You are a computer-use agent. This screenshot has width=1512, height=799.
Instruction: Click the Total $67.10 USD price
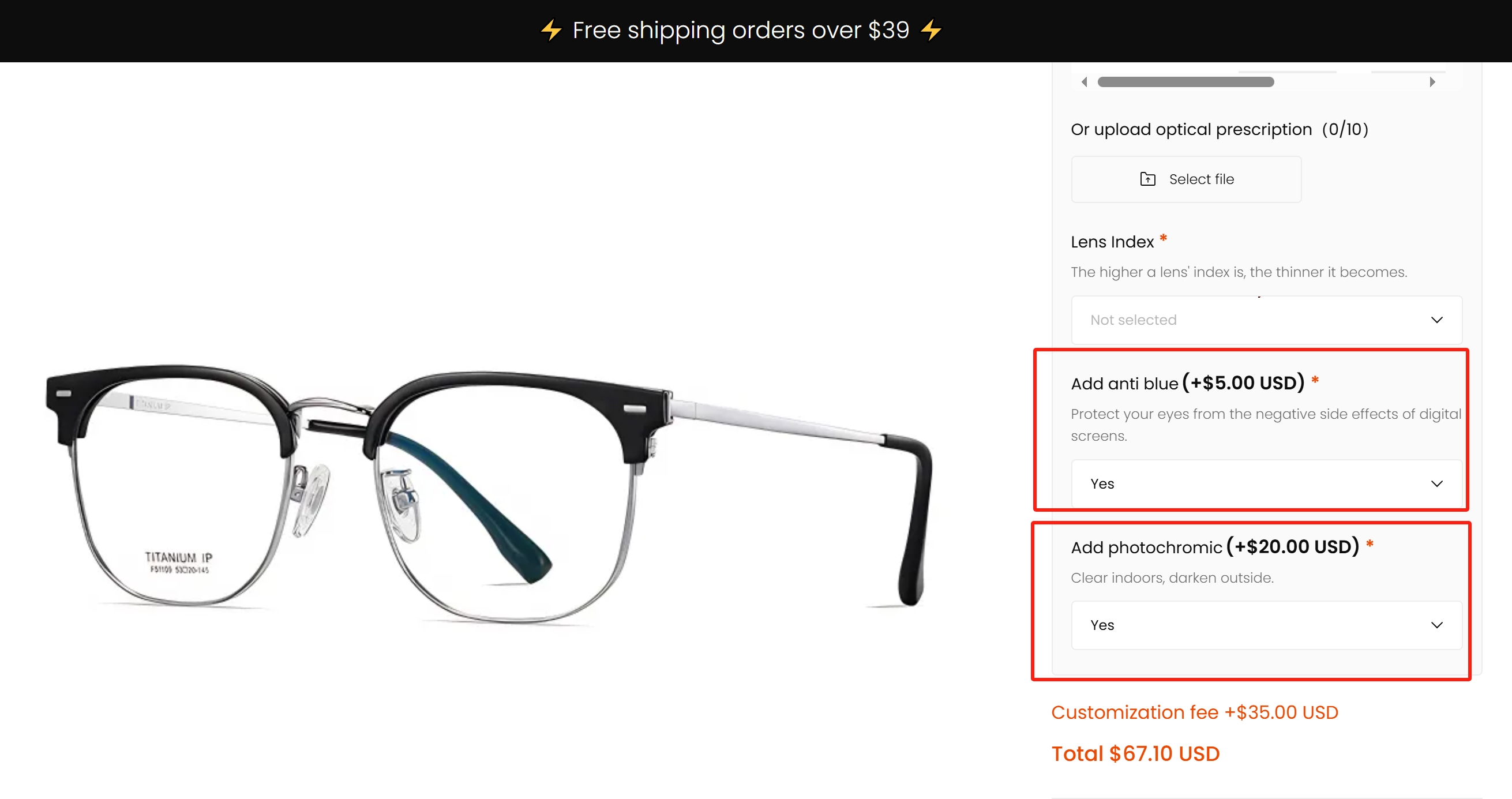pyautogui.click(x=1135, y=754)
